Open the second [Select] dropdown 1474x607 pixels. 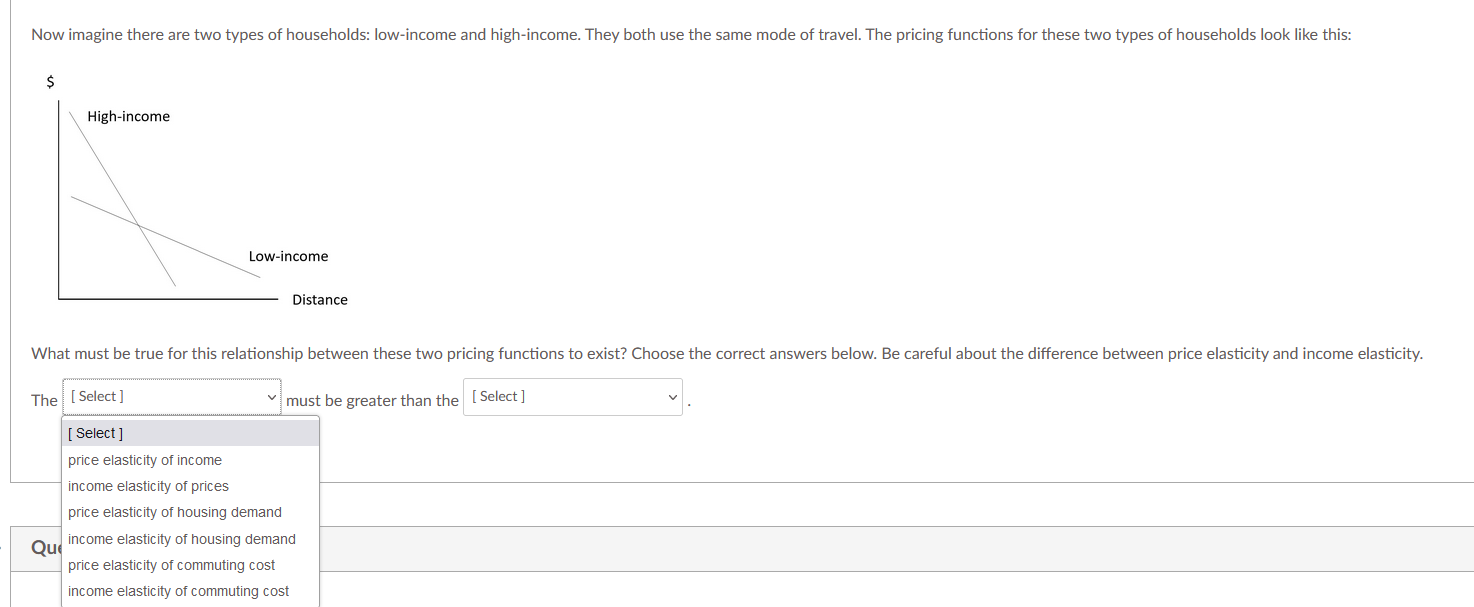point(571,396)
